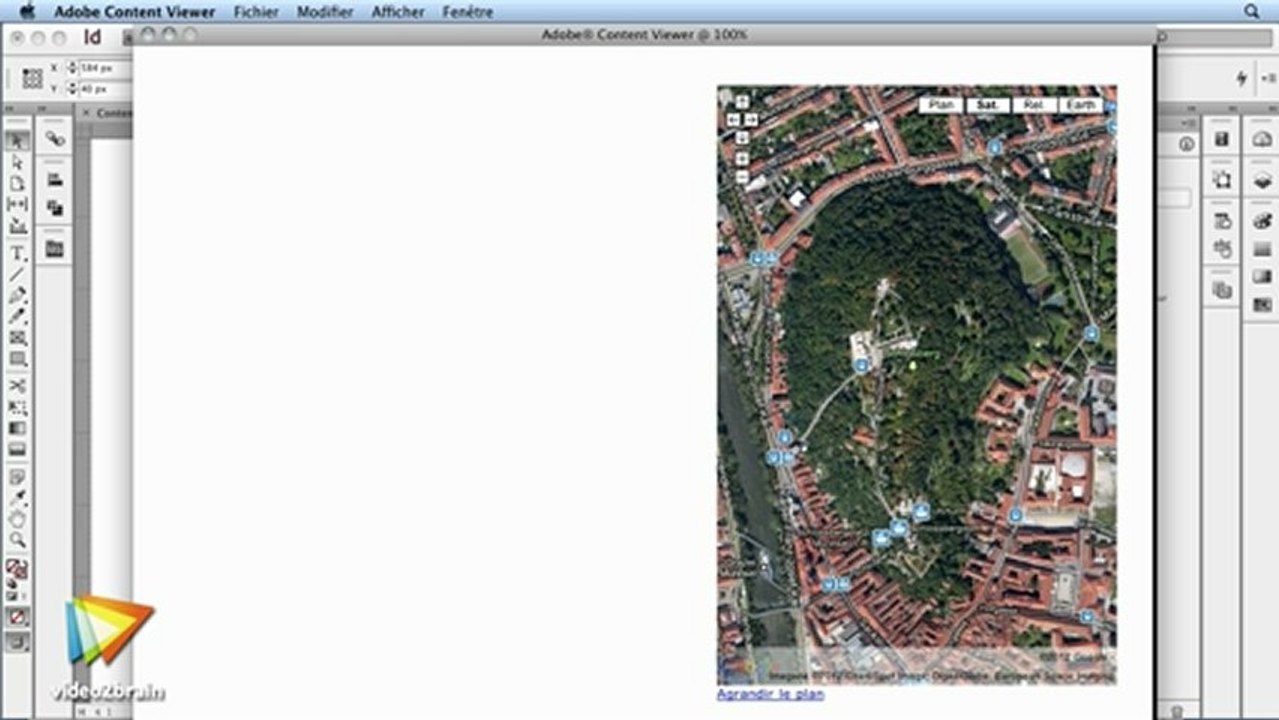This screenshot has width=1279, height=720.
Task: Select the Gap tool
Action: pyautogui.click(x=18, y=204)
